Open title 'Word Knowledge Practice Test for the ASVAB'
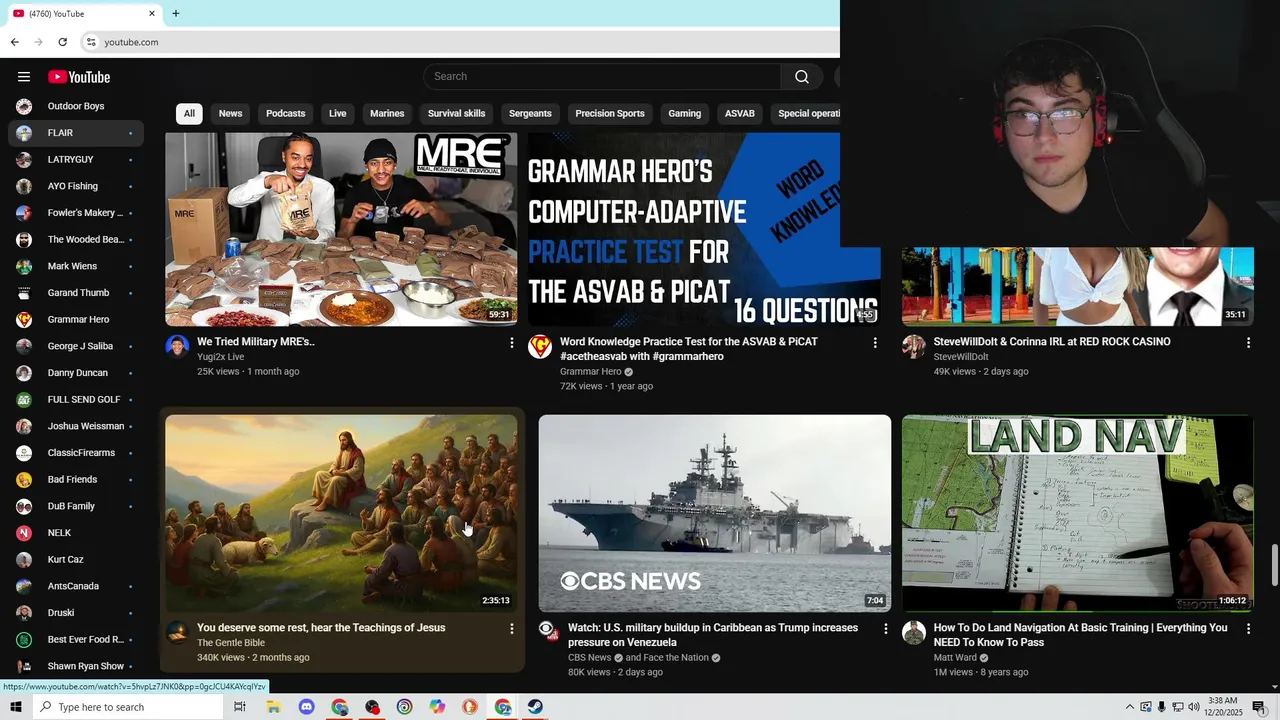 click(x=688, y=349)
